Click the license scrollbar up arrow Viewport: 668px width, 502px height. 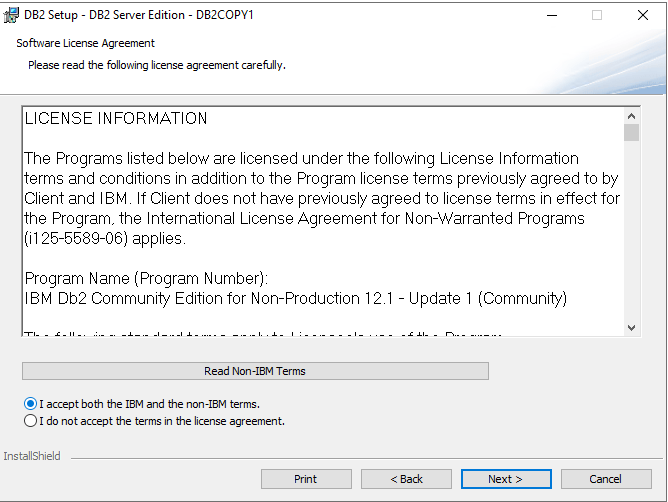pos(631,115)
